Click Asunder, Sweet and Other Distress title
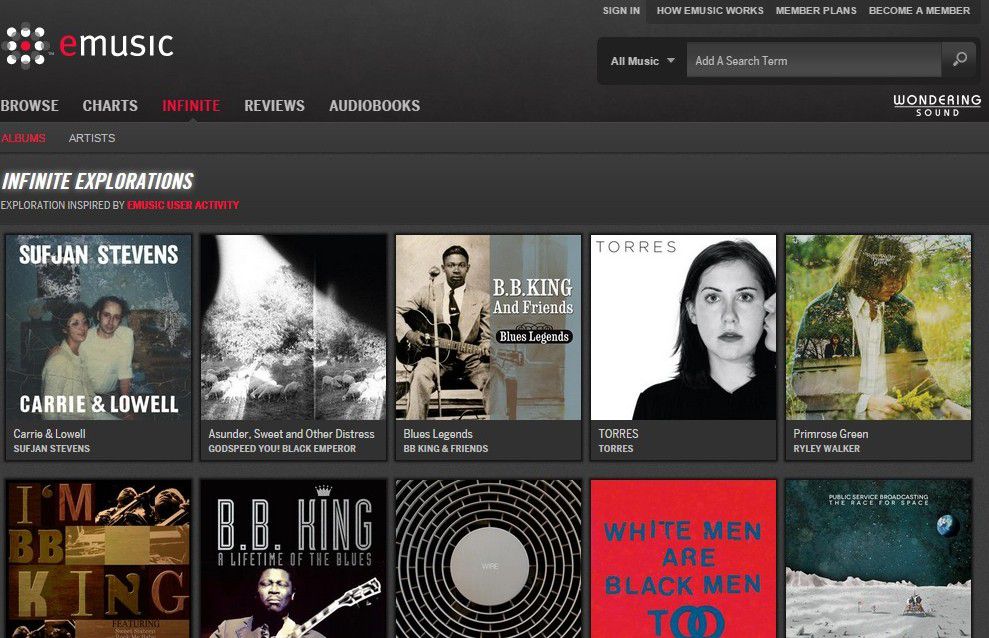 [291, 434]
